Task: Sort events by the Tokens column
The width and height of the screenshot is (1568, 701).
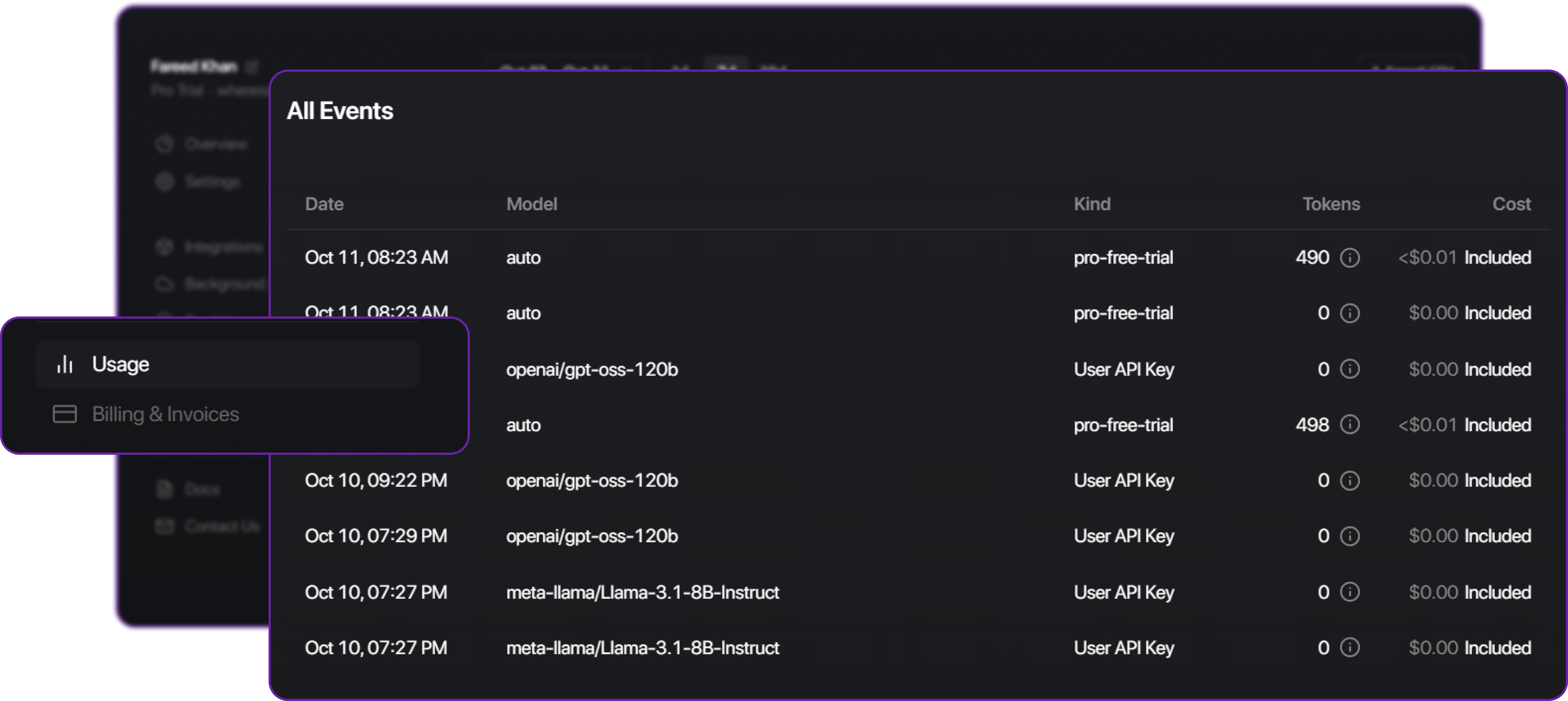Action: click(x=1331, y=204)
